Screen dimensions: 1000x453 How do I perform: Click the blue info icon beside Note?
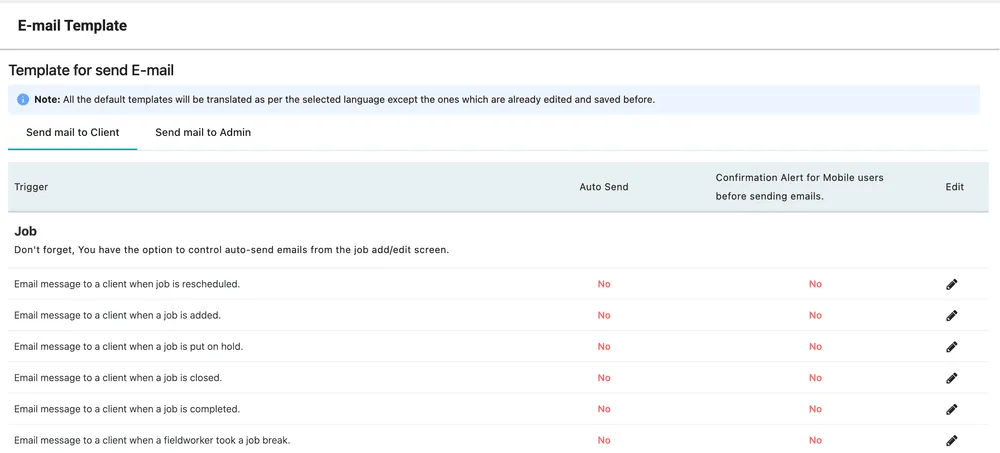pyautogui.click(x=23, y=100)
